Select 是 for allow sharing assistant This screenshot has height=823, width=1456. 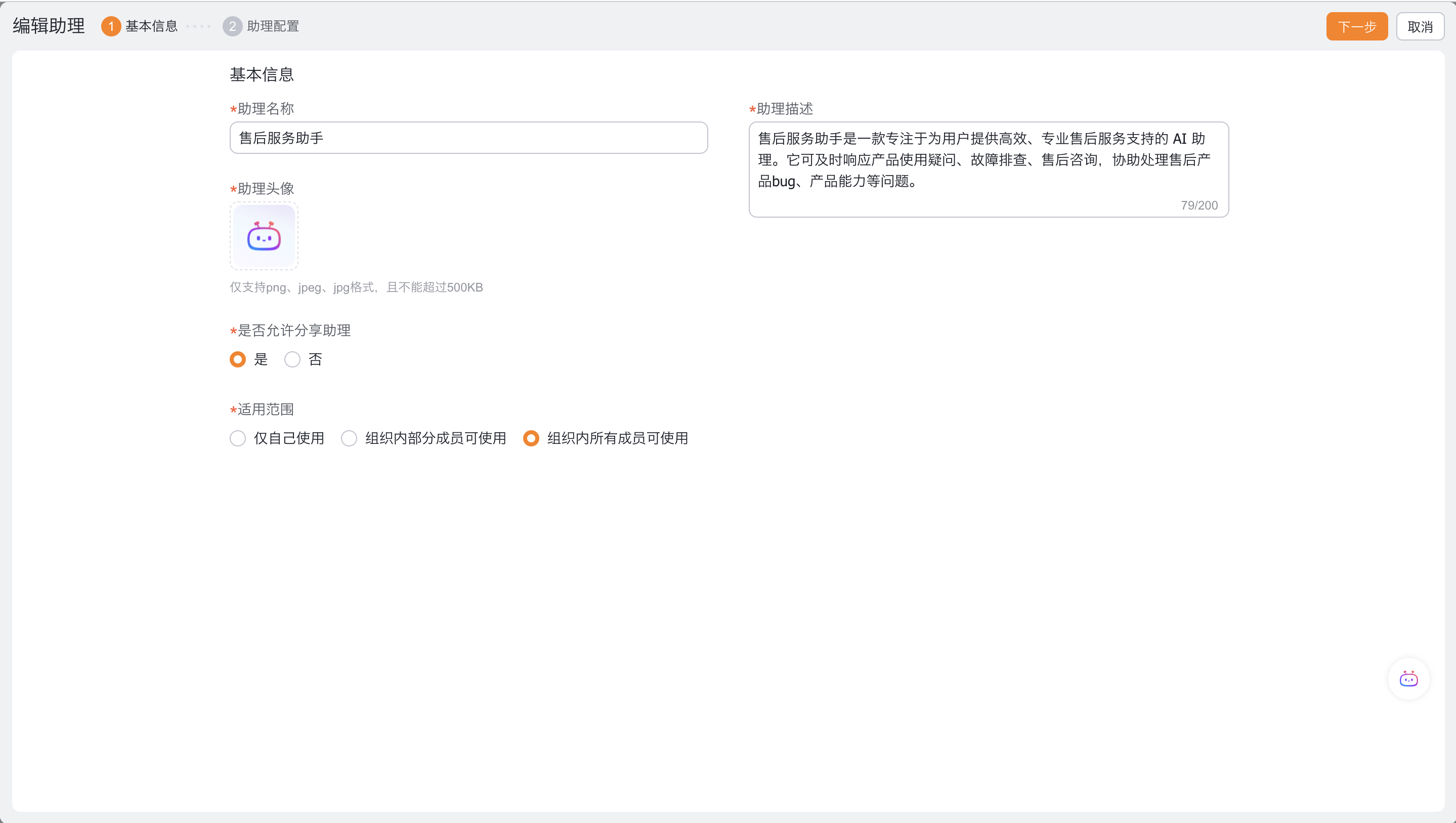pyautogui.click(x=238, y=359)
